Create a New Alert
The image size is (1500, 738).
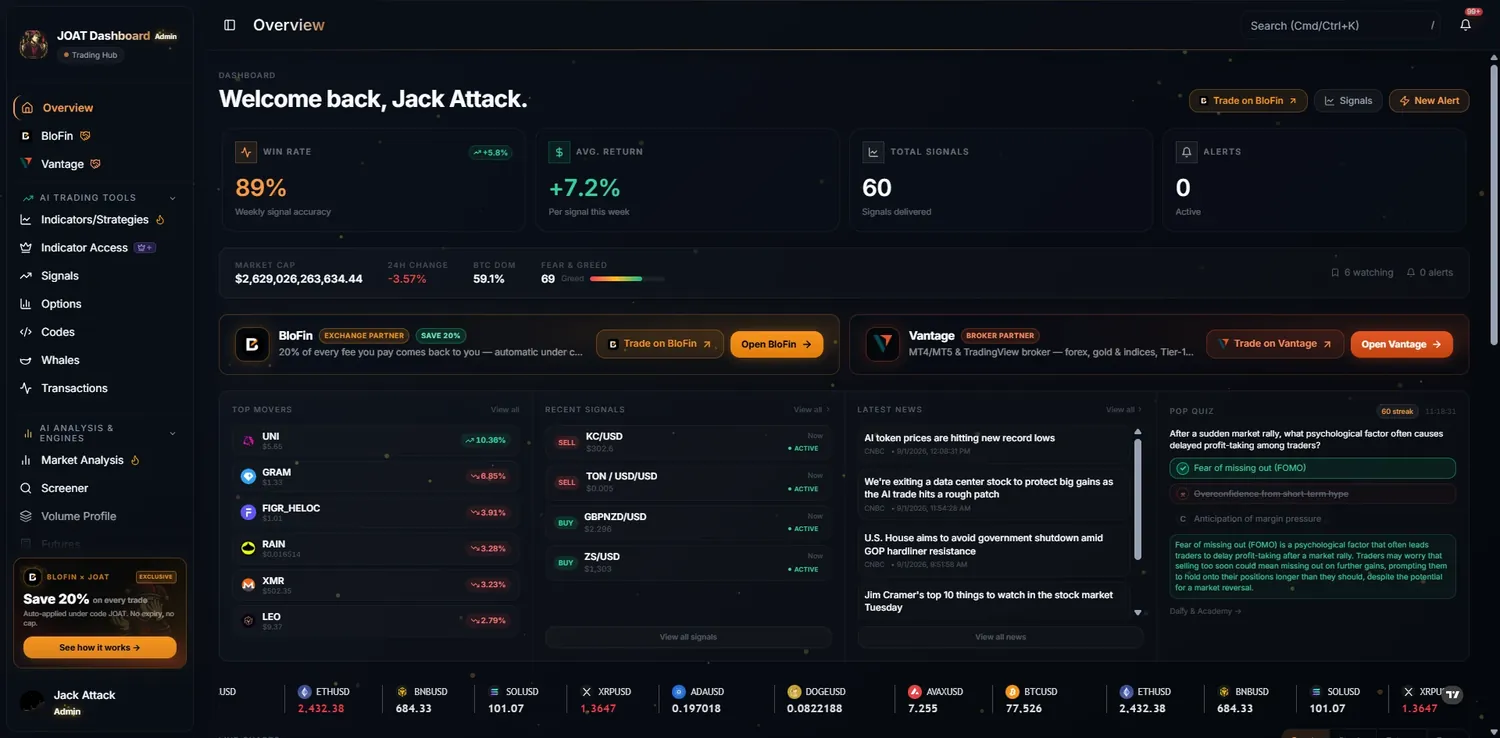1429,101
